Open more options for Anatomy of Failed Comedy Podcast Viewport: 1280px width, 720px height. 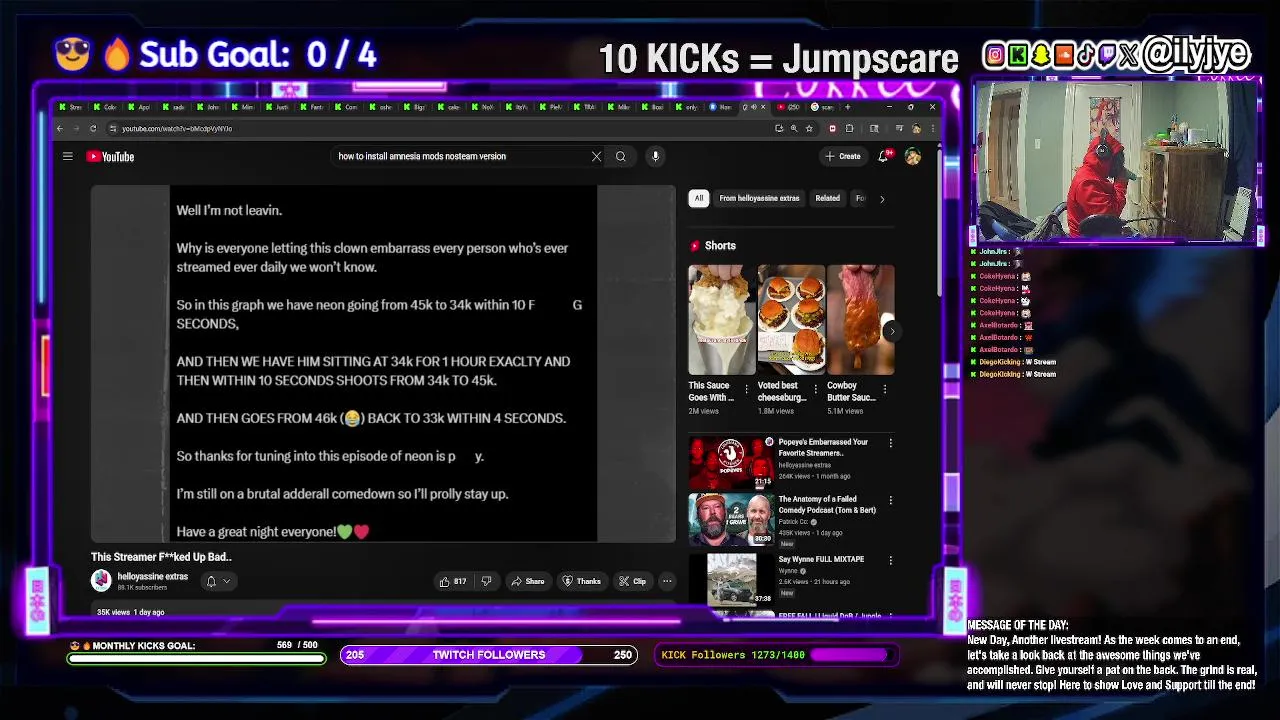tap(890, 500)
